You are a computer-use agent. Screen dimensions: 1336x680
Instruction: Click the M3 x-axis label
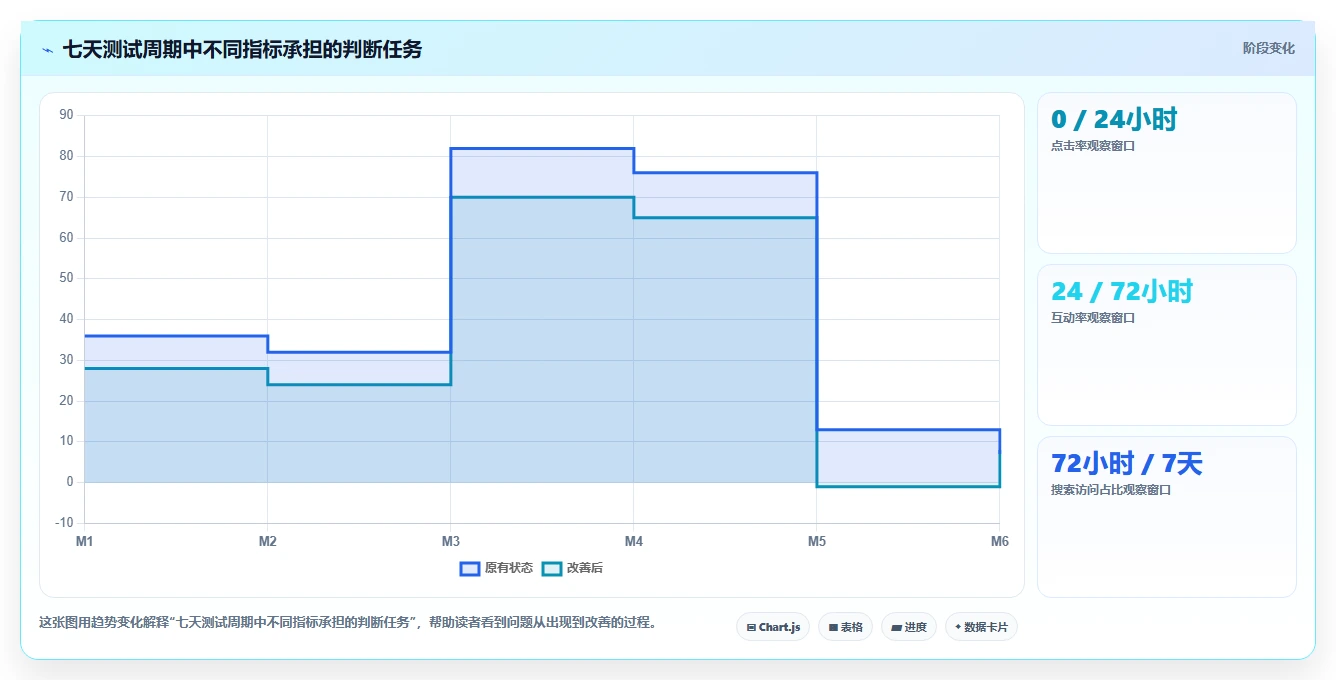click(x=451, y=541)
